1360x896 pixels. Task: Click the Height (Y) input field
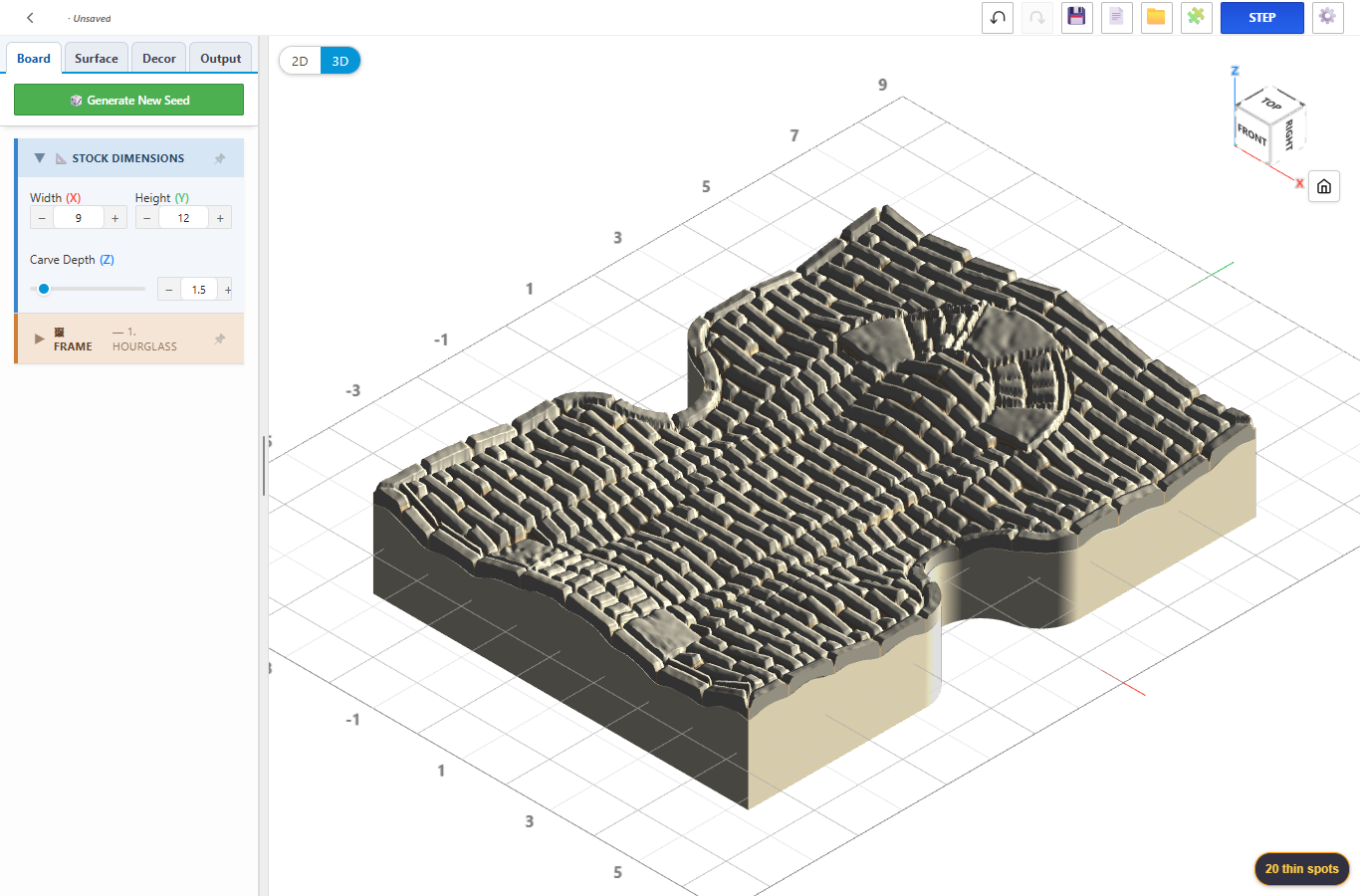183,218
